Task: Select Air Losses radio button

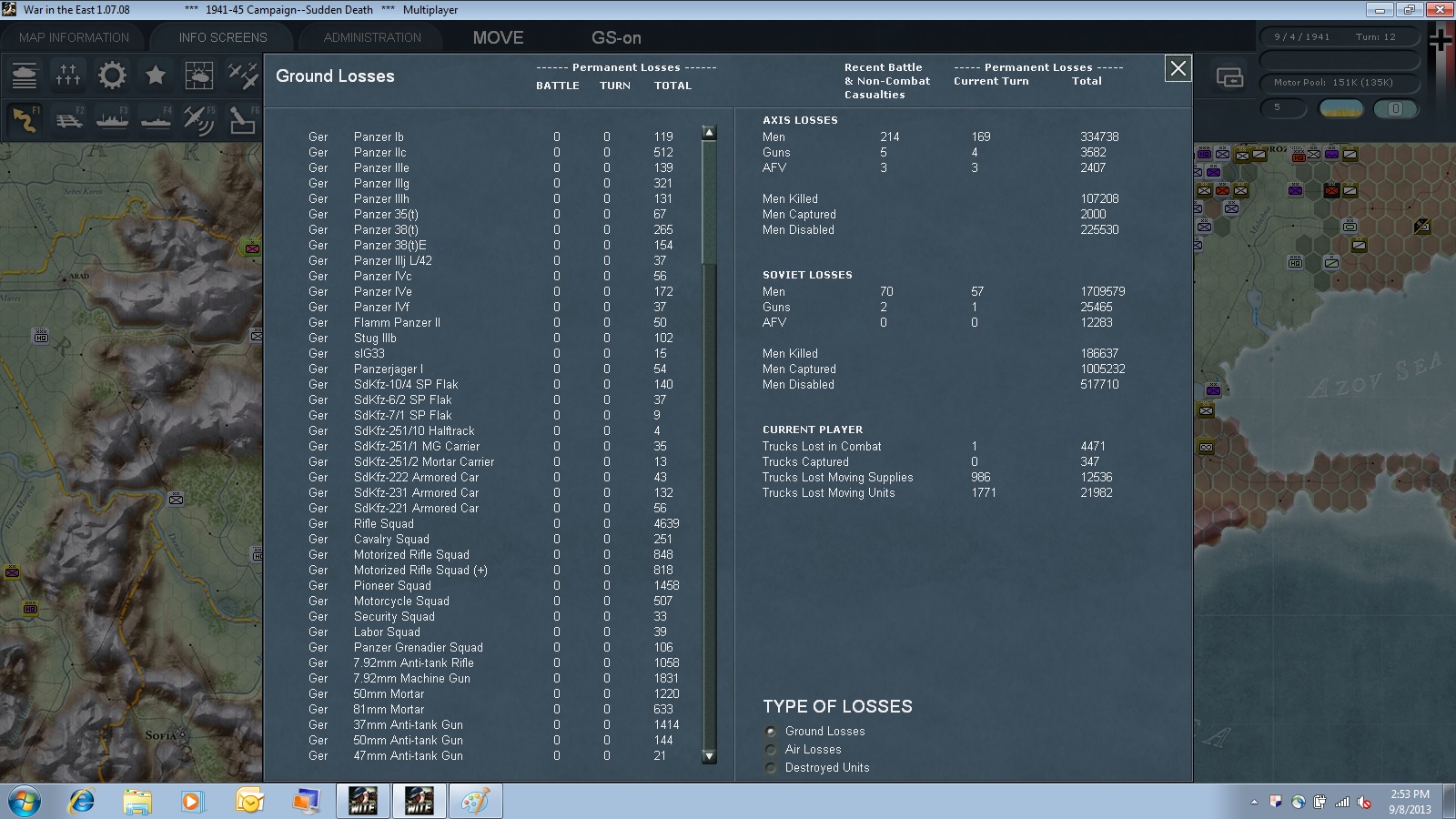Action: (771, 750)
